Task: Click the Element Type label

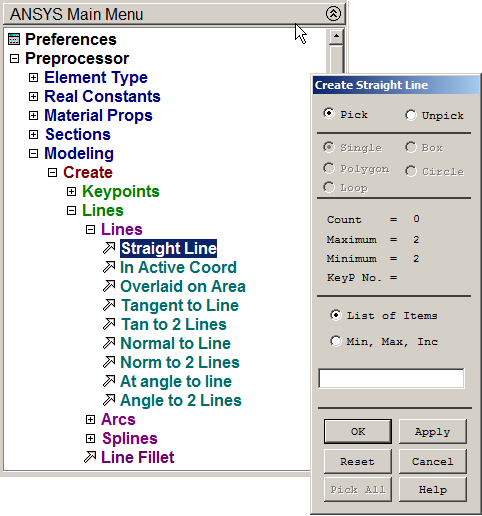Action: pyautogui.click(x=96, y=78)
